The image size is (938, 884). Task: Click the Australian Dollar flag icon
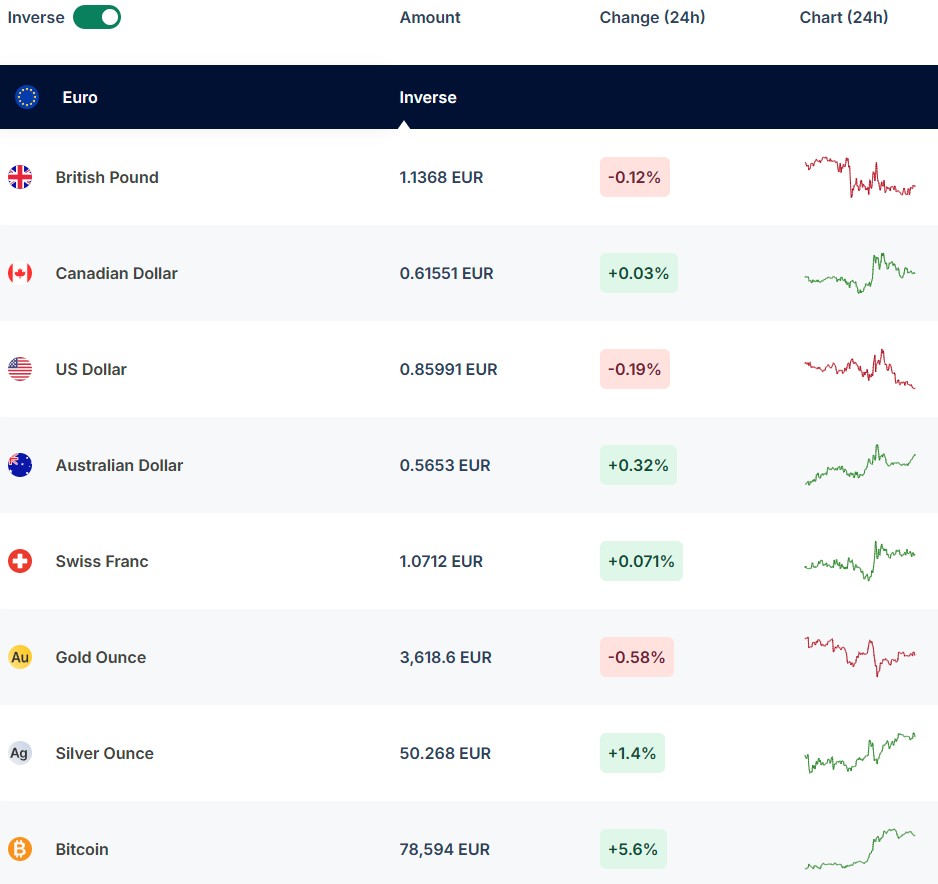click(x=20, y=465)
